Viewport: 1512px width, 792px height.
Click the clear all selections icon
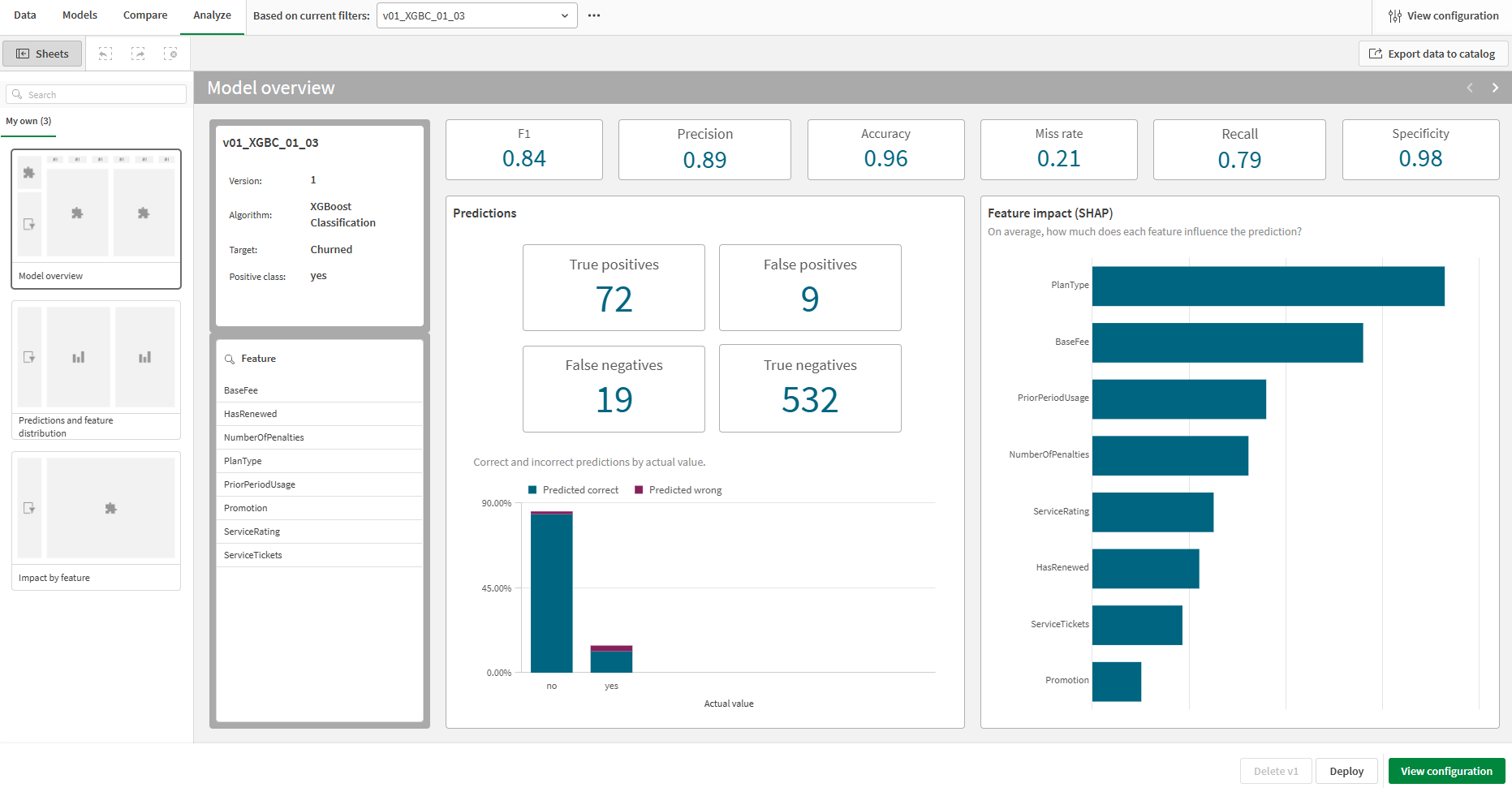171,53
